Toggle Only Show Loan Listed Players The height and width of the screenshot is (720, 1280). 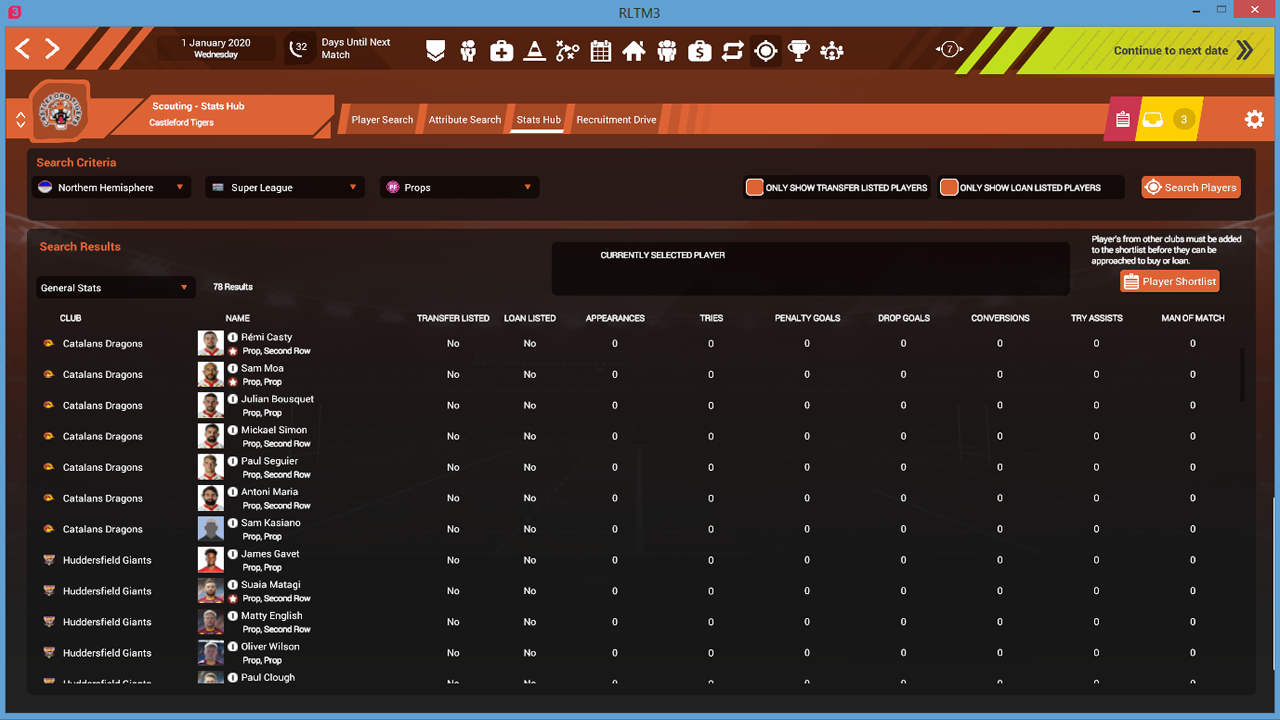949,187
